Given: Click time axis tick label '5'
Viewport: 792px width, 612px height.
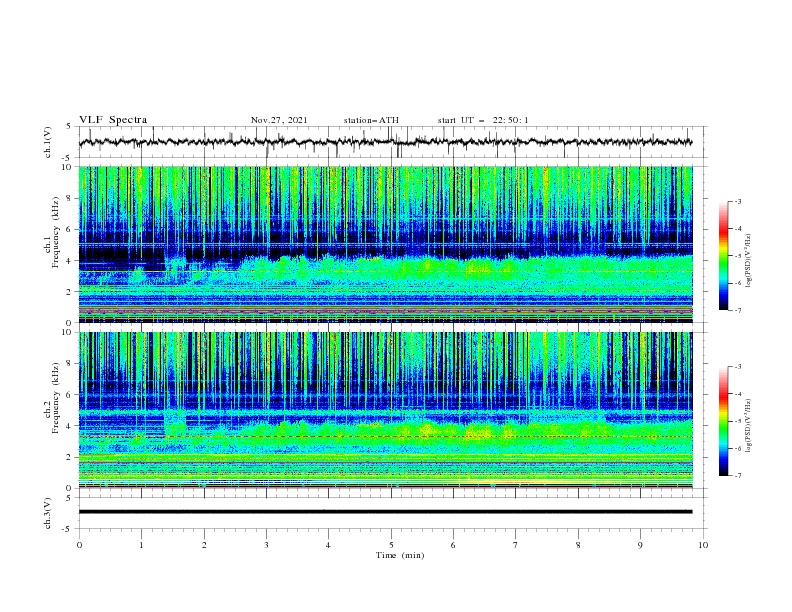Looking at the screenshot, I should pyautogui.click(x=391, y=545).
